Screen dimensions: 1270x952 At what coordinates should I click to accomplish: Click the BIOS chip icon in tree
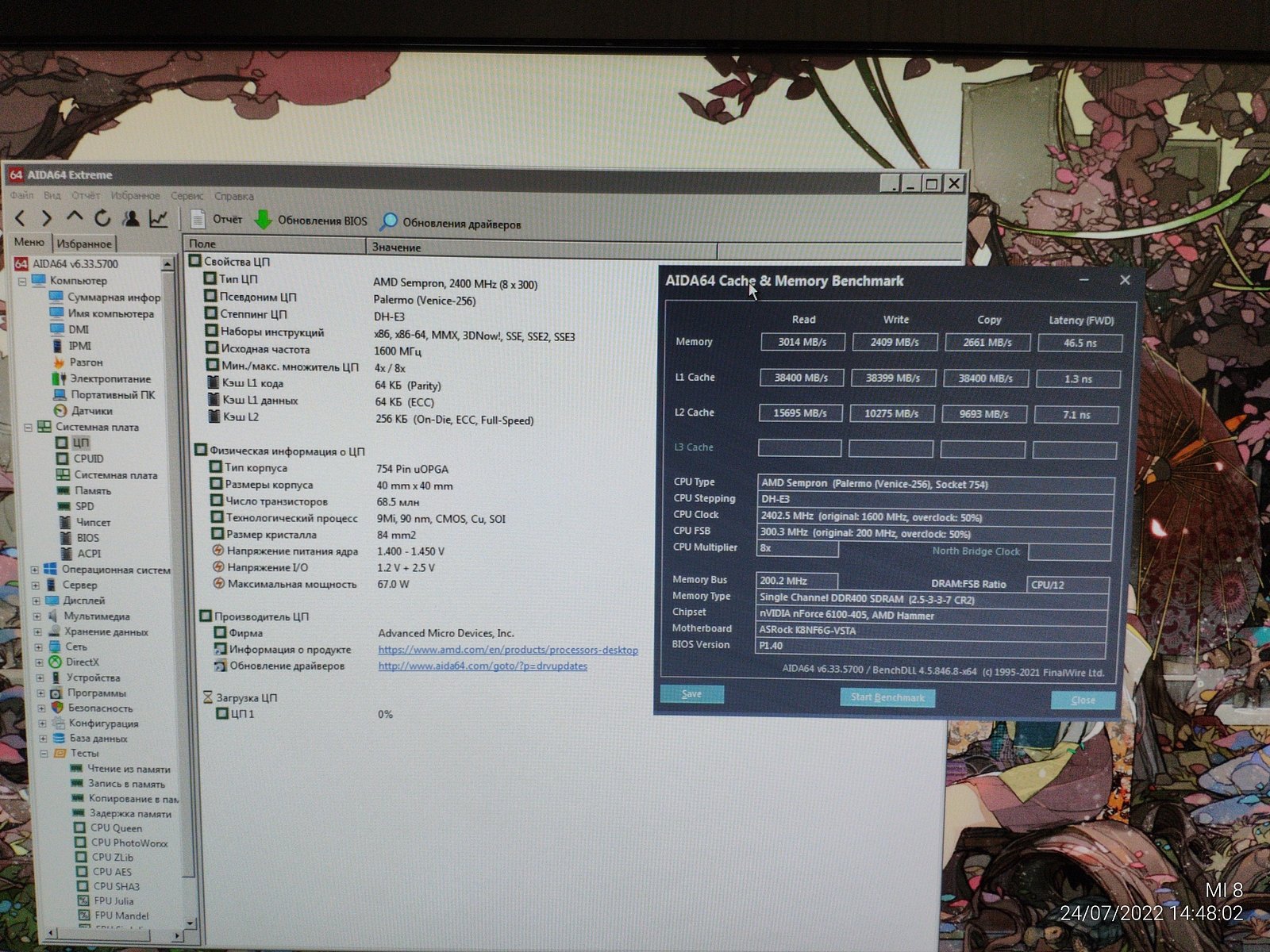[65, 538]
